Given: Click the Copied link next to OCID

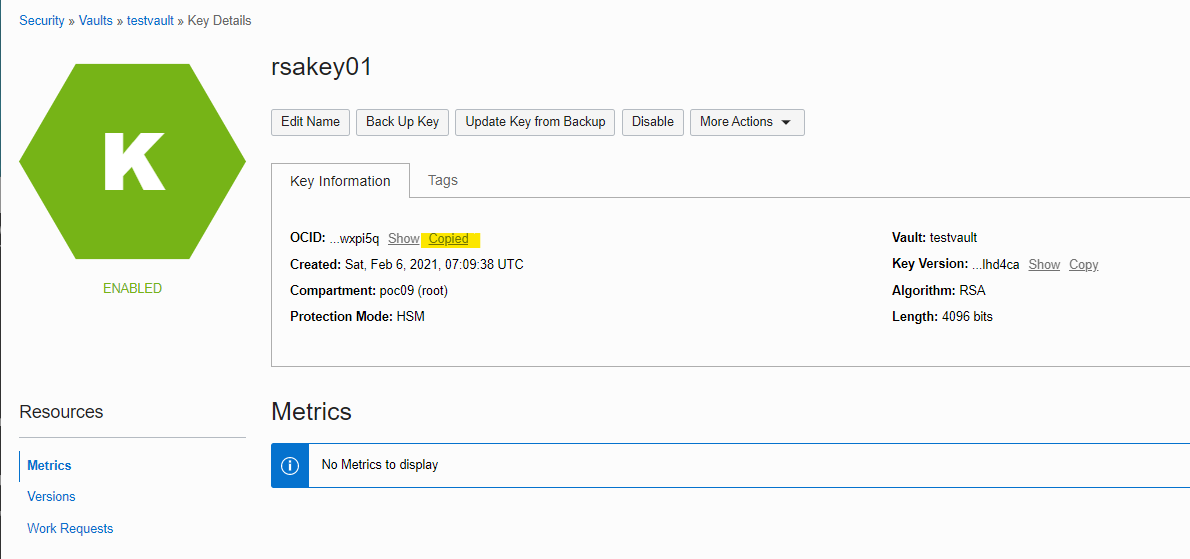Looking at the screenshot, I should (448, 239).
